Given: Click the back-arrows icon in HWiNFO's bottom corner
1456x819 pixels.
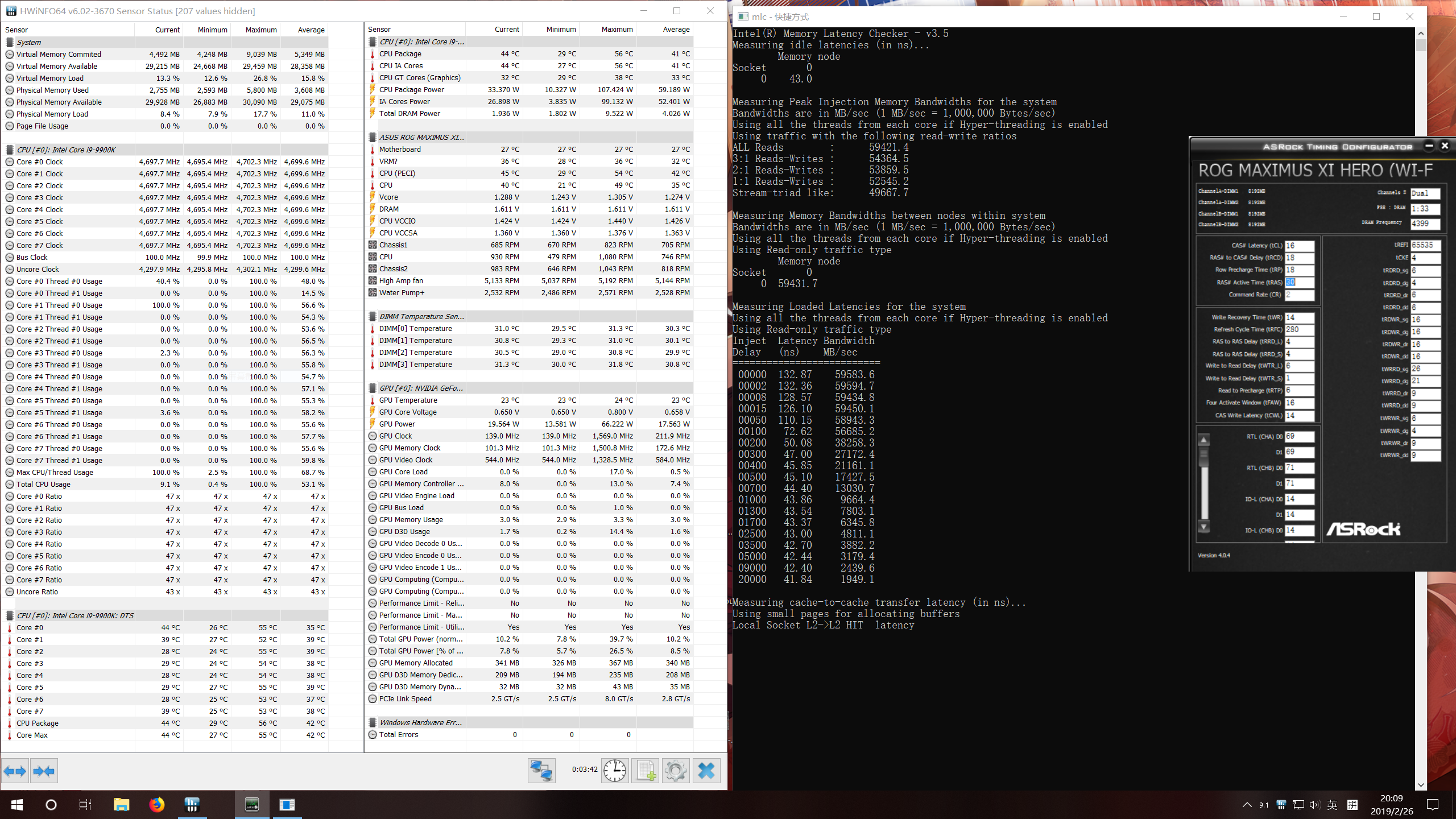Looking at the screenshot, I should [x=15, y=771].
